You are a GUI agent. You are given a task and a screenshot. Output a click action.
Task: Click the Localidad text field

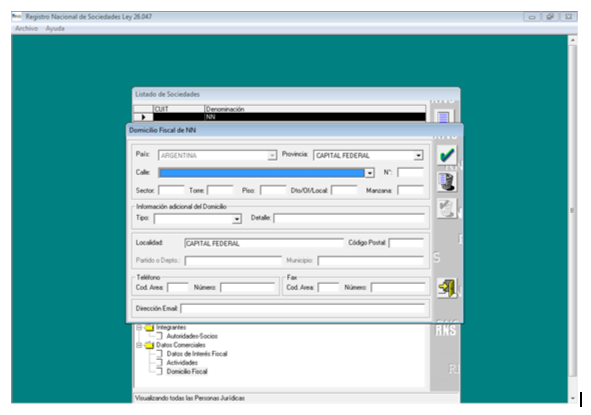pos(264,243)
